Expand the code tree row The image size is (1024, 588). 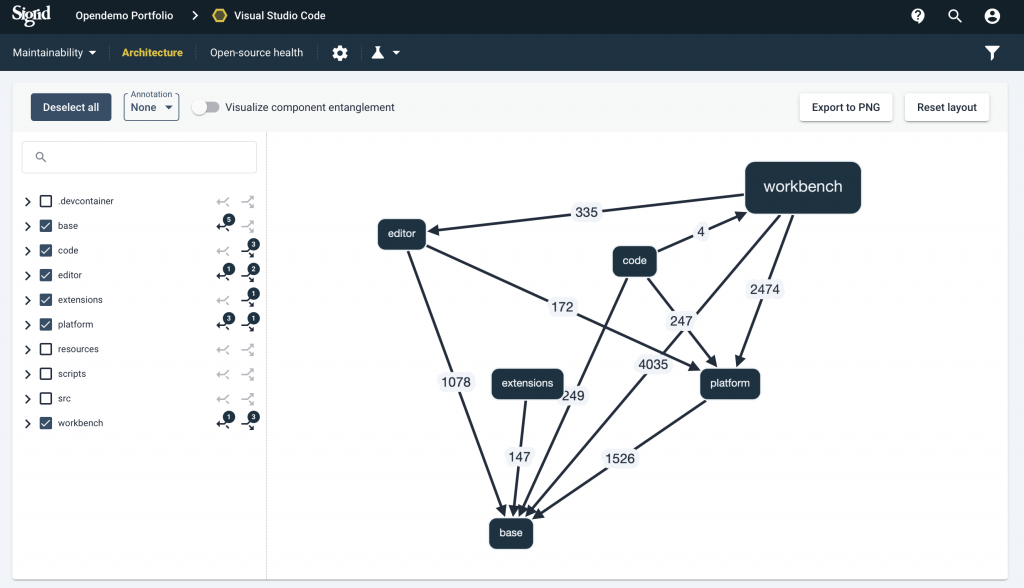[x=27, y=252]
